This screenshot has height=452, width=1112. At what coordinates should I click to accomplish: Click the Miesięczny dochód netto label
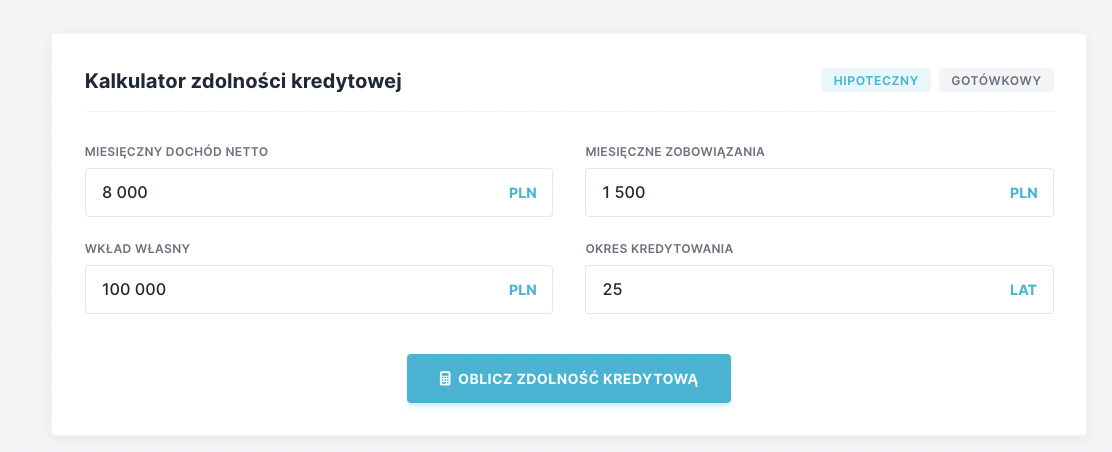pyautogui.click(x=176, y=152)
